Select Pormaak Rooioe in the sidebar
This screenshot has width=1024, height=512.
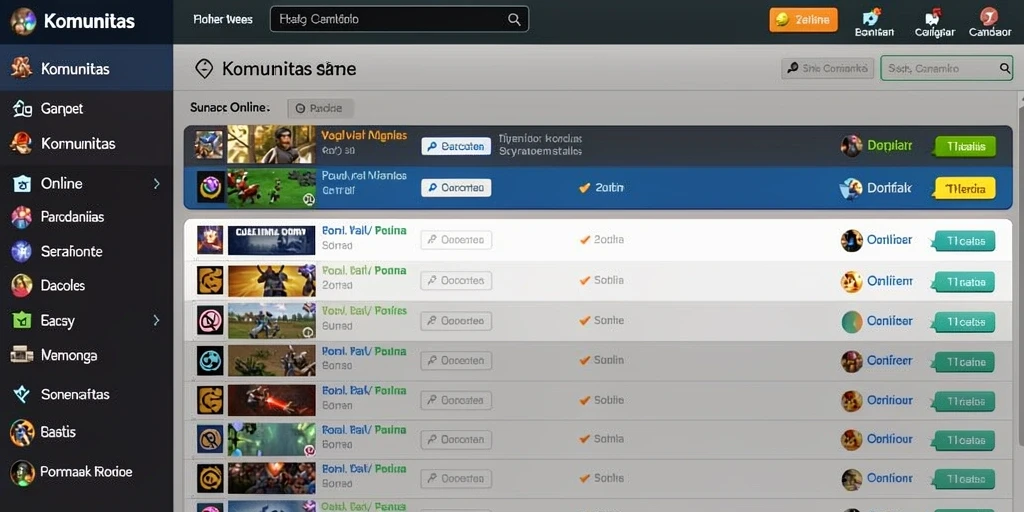point(86,472)
